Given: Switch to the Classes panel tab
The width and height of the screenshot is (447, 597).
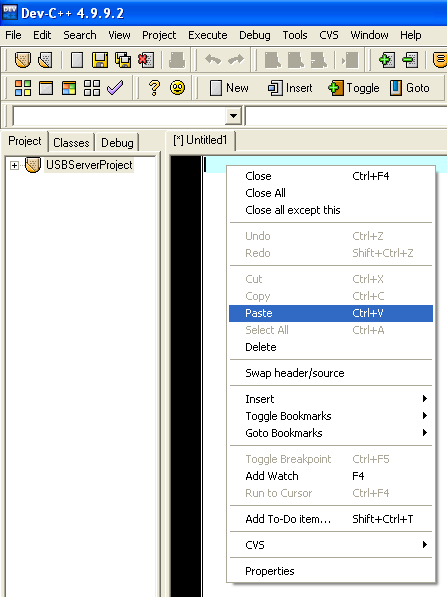Looking at the screenshot, I should (x=71, y=143).
